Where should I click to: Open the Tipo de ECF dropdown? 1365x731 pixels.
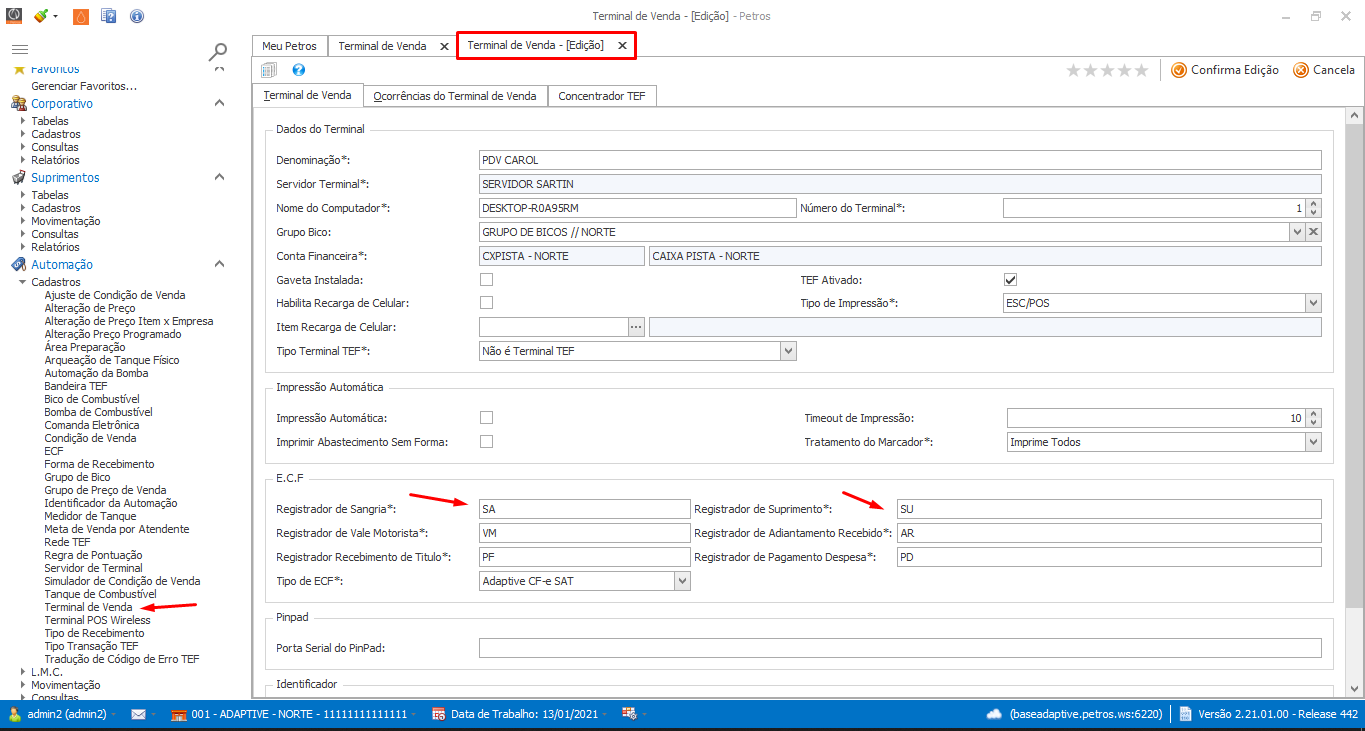click(682, 581)
